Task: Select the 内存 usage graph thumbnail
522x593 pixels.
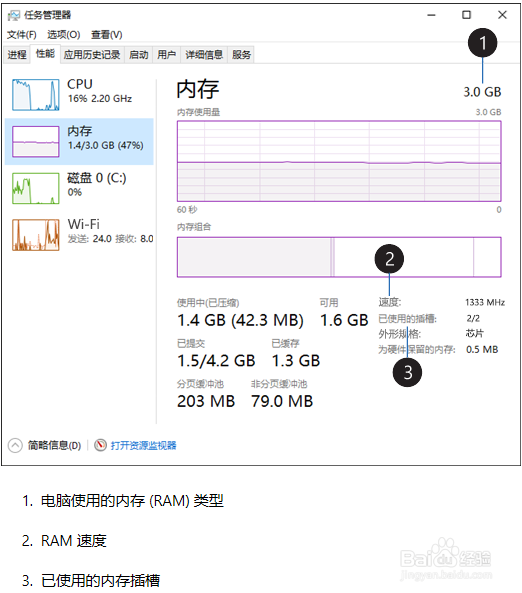Action: [x=36, y=141]
